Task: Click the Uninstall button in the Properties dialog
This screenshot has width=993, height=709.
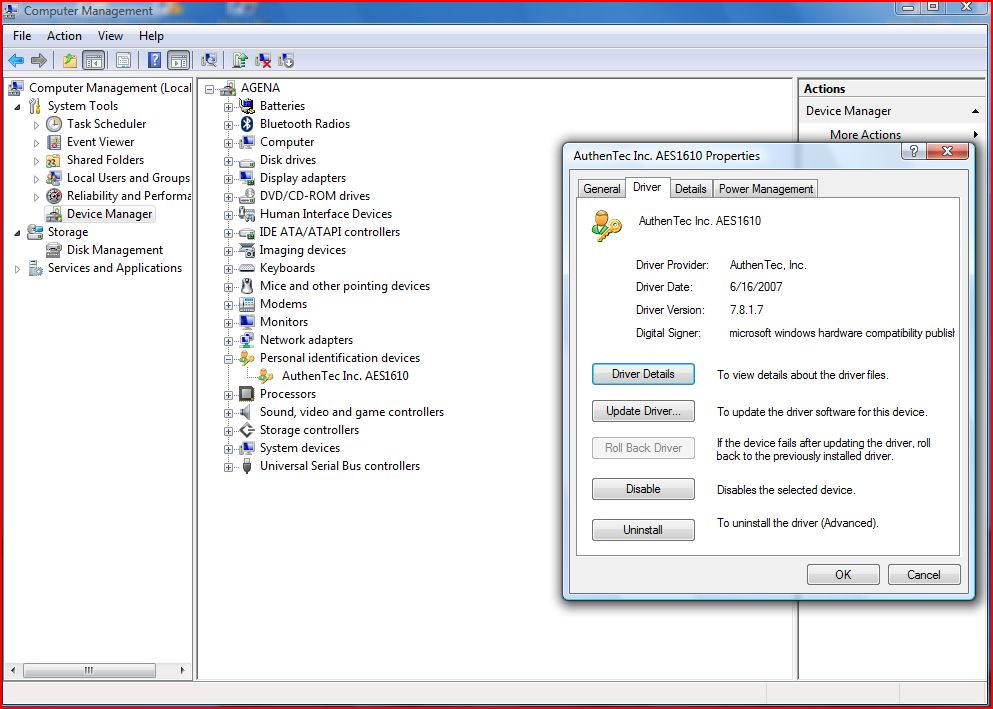Action: (643, 530)
